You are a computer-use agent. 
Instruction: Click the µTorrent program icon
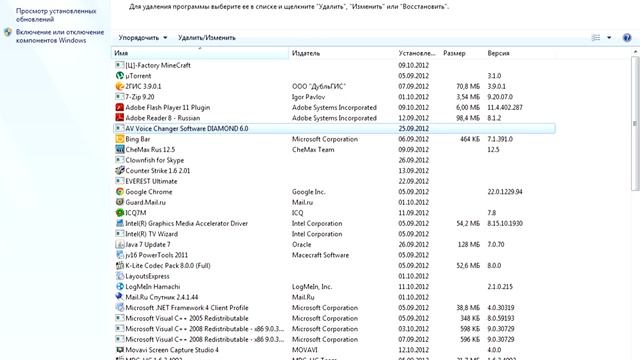(x=120, y=76)
